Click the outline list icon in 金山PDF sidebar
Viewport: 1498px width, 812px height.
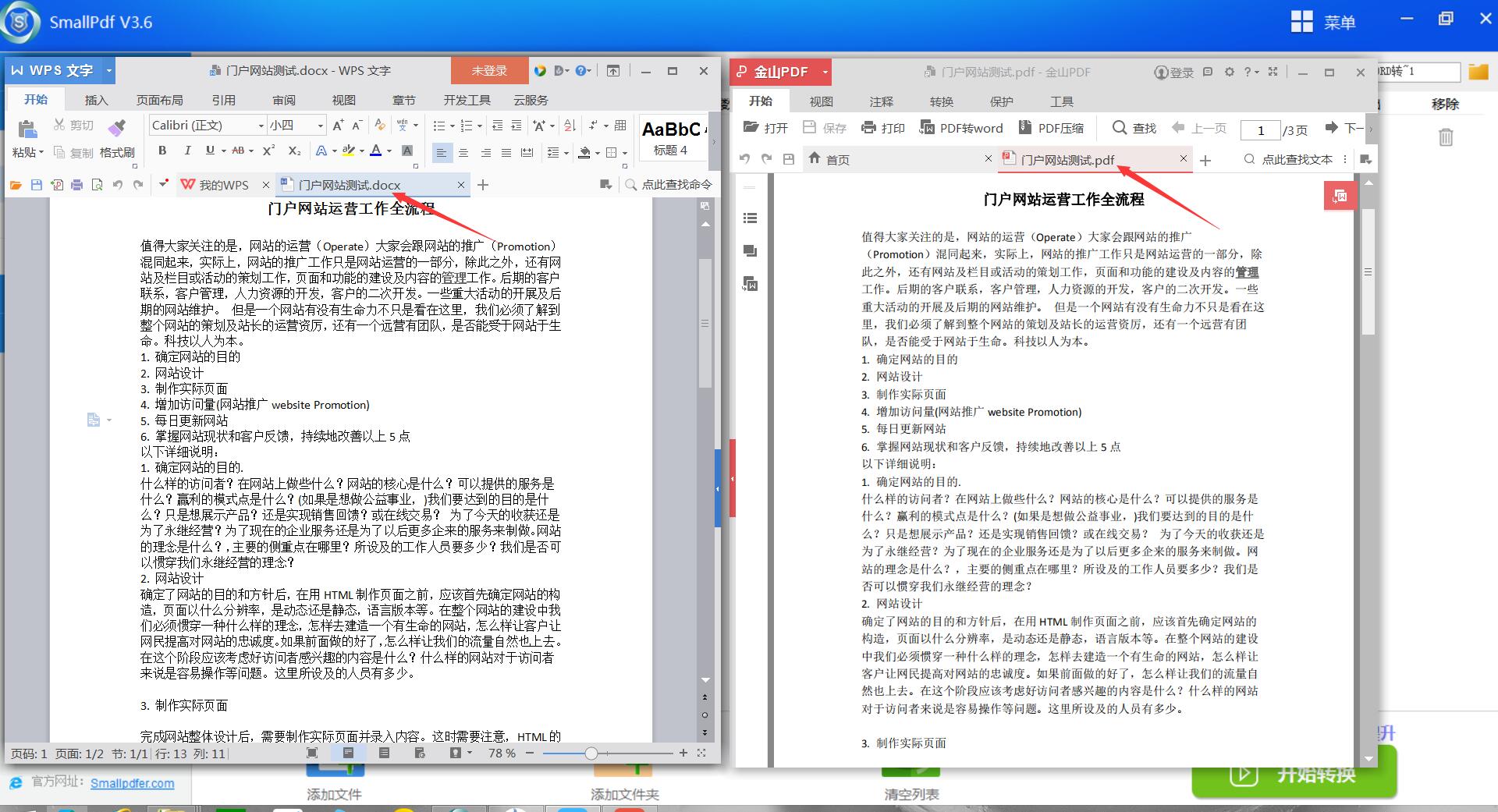click(x=751, y=218)
